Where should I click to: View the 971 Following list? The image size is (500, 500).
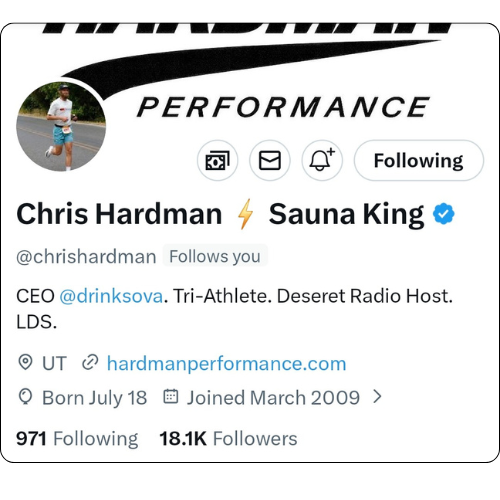77,438
